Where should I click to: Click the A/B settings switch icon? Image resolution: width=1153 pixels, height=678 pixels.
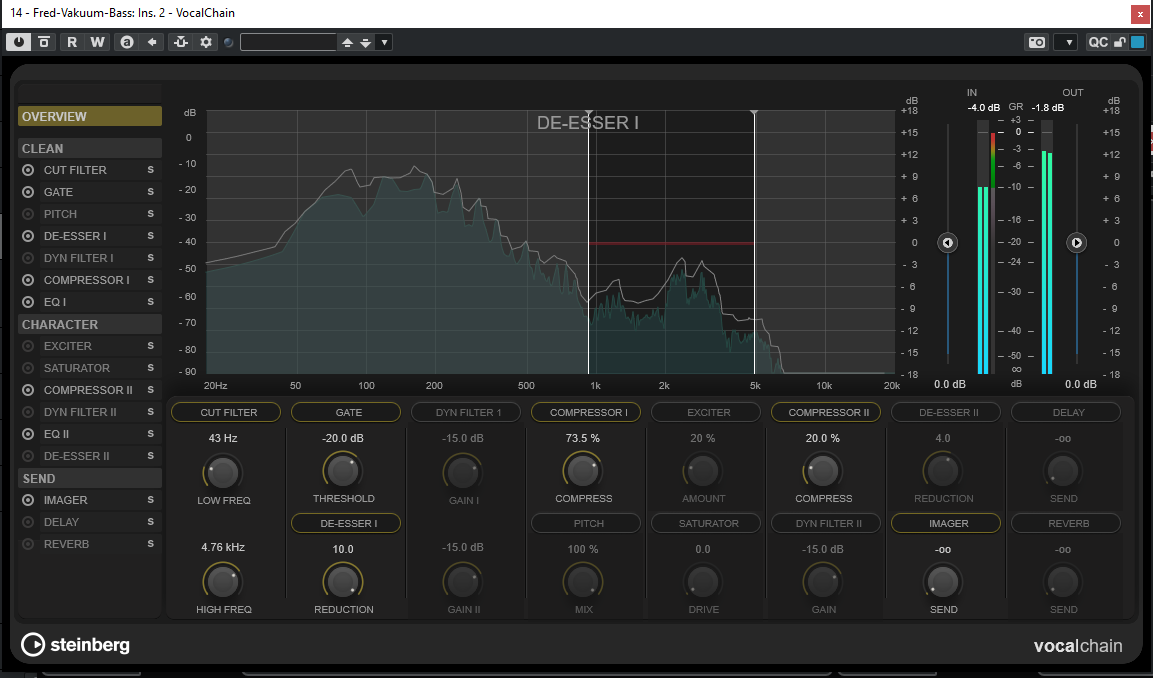(x=127, y=42)
